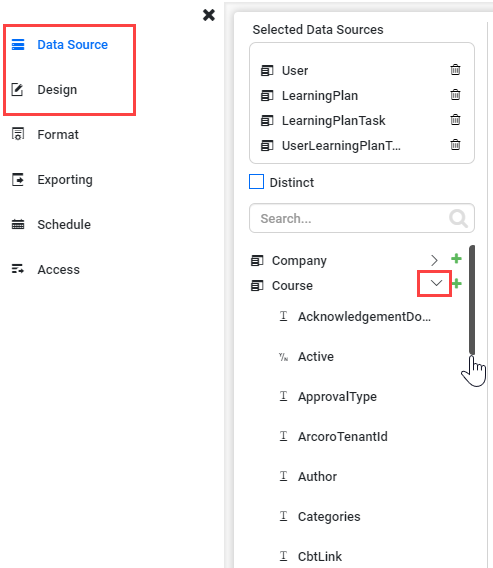
Task: Open the Exporting section
Action: (x=65, y=179)
